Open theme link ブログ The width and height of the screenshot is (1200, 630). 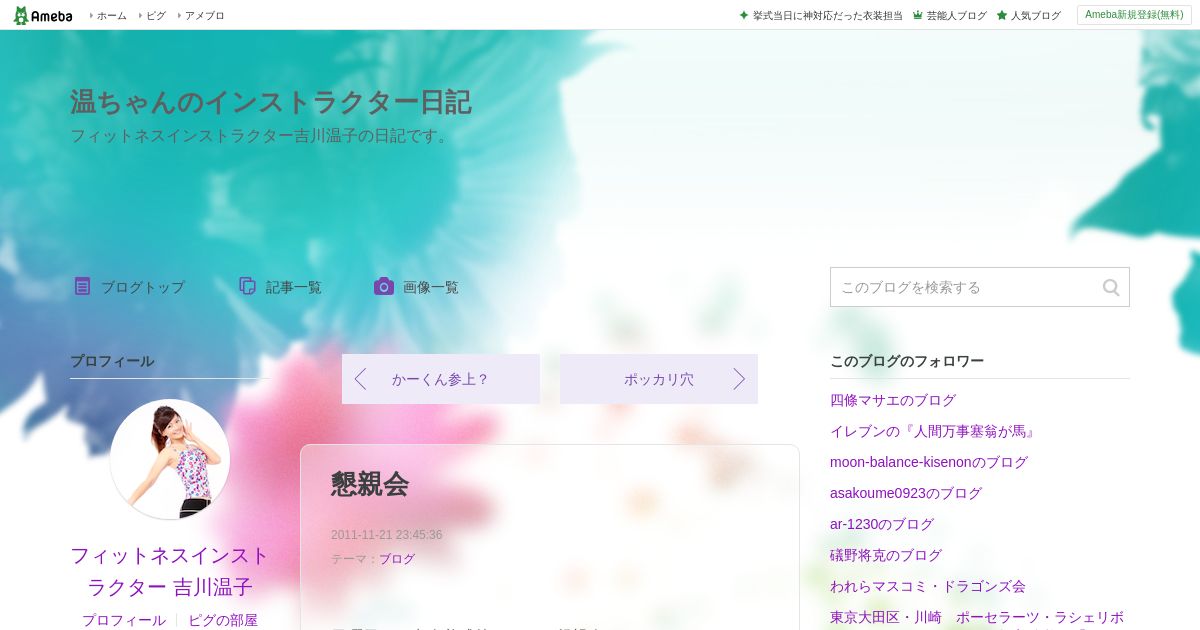(x=397, y=559)
